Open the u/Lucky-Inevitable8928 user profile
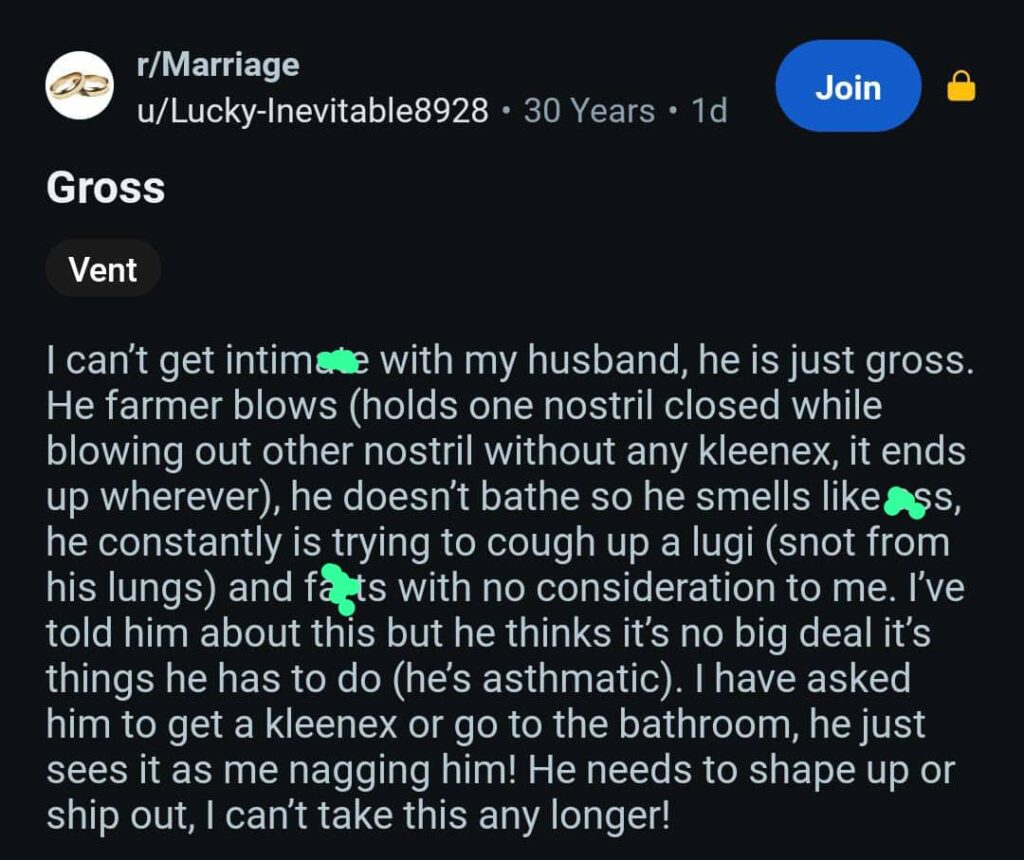 point(312,110)
